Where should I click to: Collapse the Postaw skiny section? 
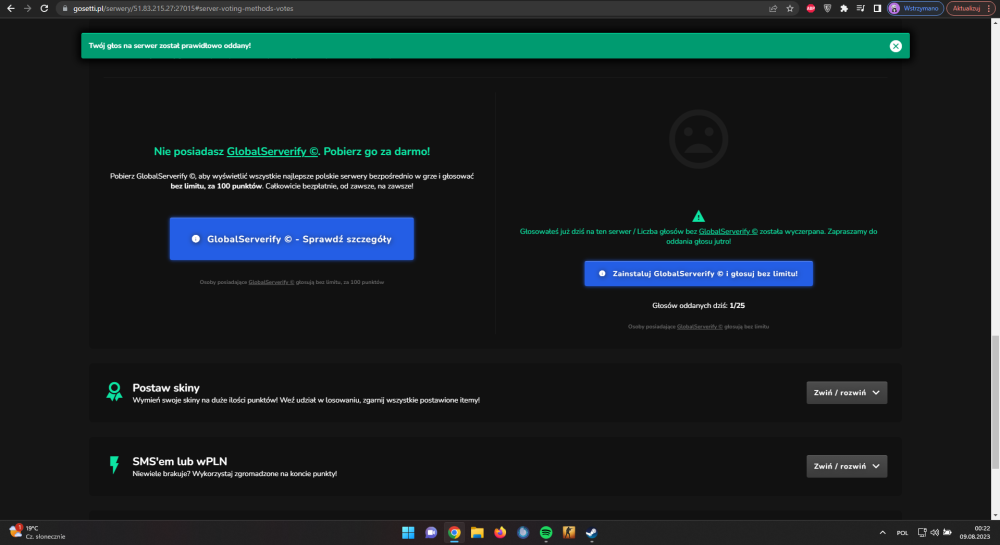pos(846,393)
